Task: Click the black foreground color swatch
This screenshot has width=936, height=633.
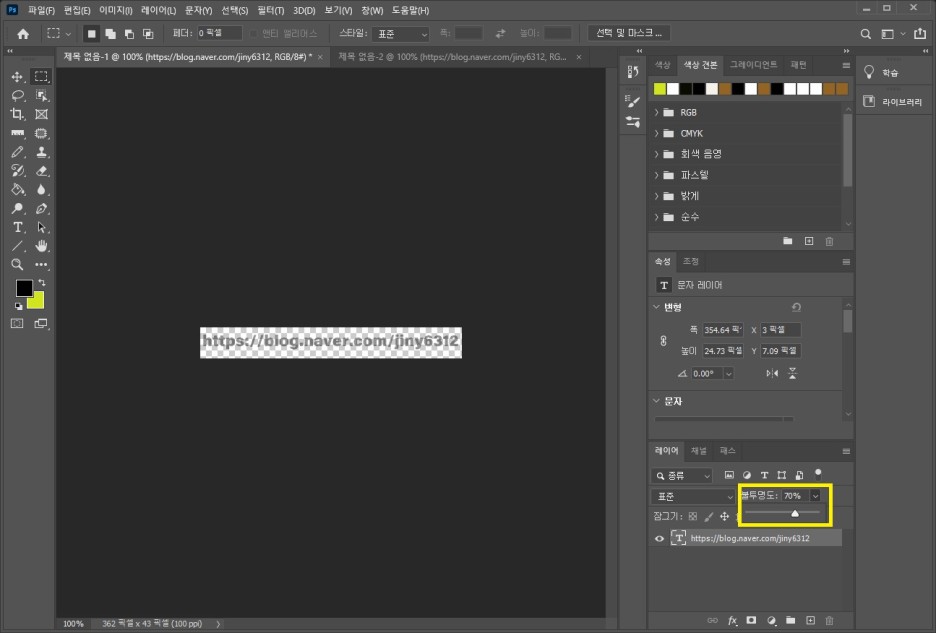Action: pos(23,288)
